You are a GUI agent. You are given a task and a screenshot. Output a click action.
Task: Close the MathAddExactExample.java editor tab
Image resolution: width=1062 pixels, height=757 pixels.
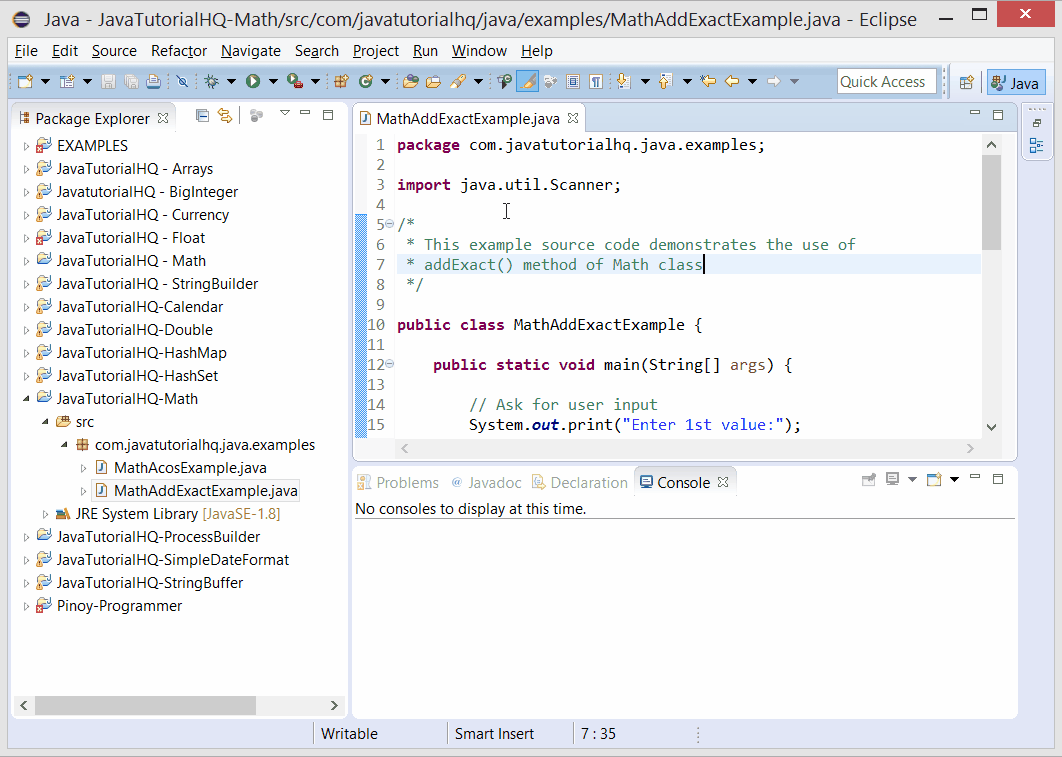573,118
